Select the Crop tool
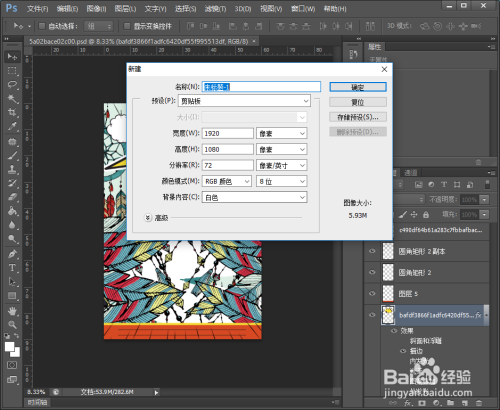Screen dimensions: 500x410 [12, 112]
